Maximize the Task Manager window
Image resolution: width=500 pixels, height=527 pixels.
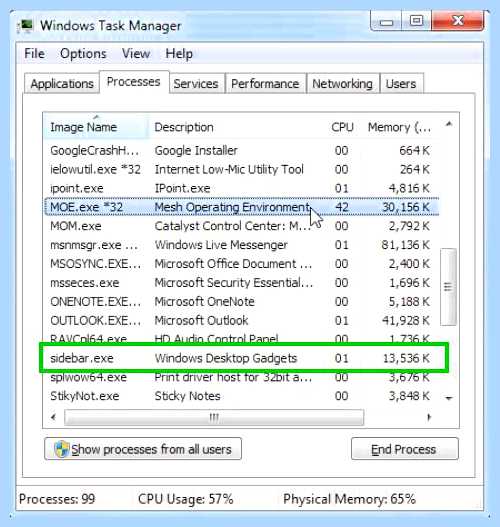(416, 22)
